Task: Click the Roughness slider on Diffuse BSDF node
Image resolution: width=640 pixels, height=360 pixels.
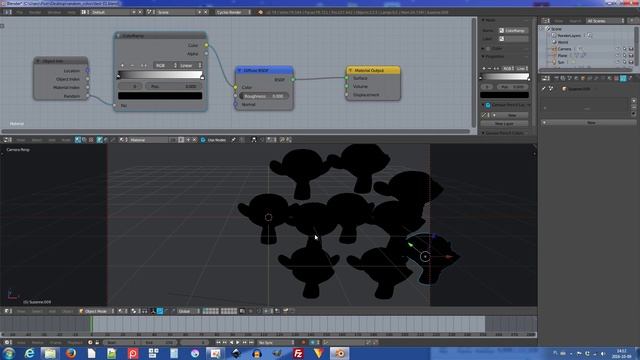Action: [x=264, y=96]
